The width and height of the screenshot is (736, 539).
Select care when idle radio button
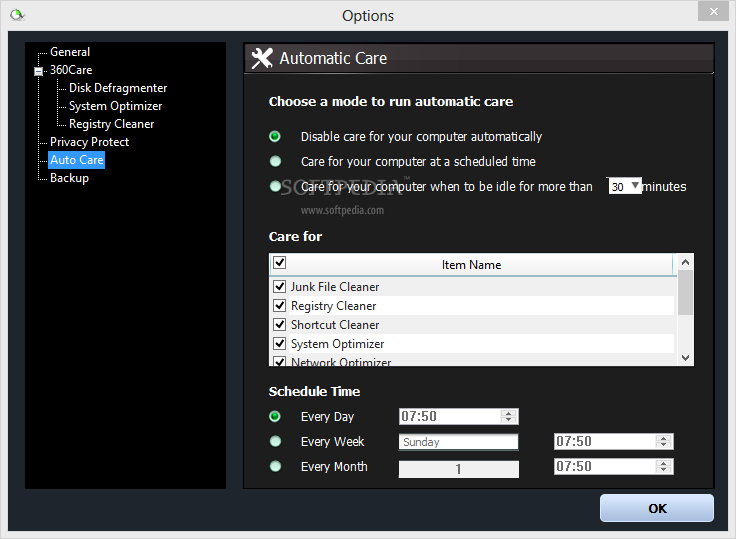click(275, 186)
